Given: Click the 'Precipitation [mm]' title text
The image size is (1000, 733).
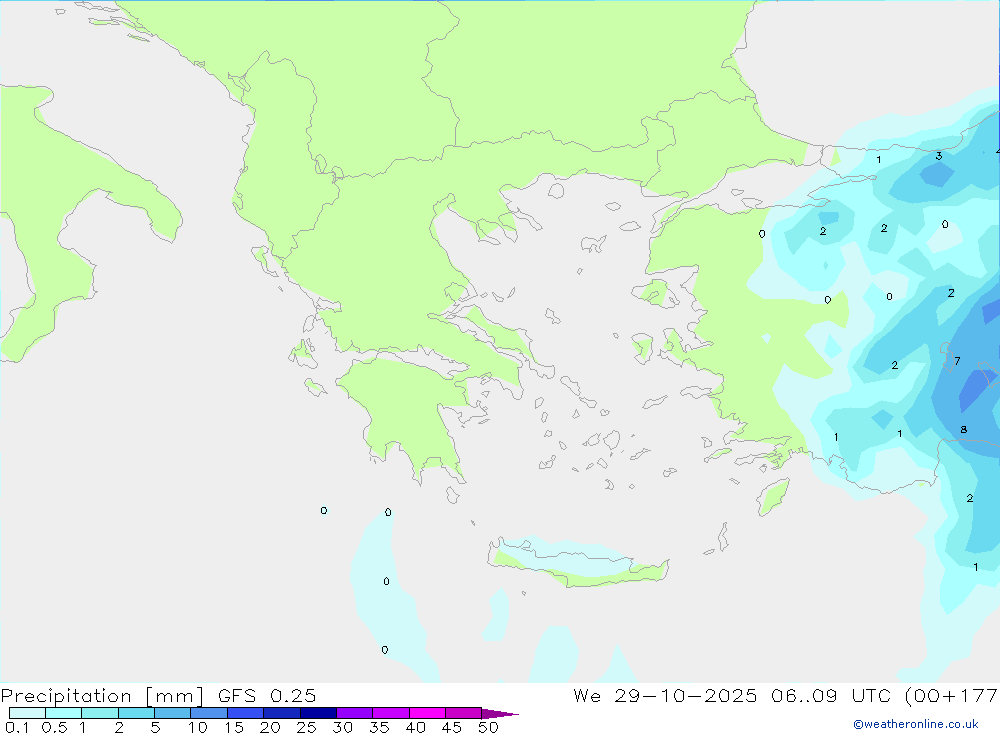Looking at the screenshot, I should (x=102, y=696).
